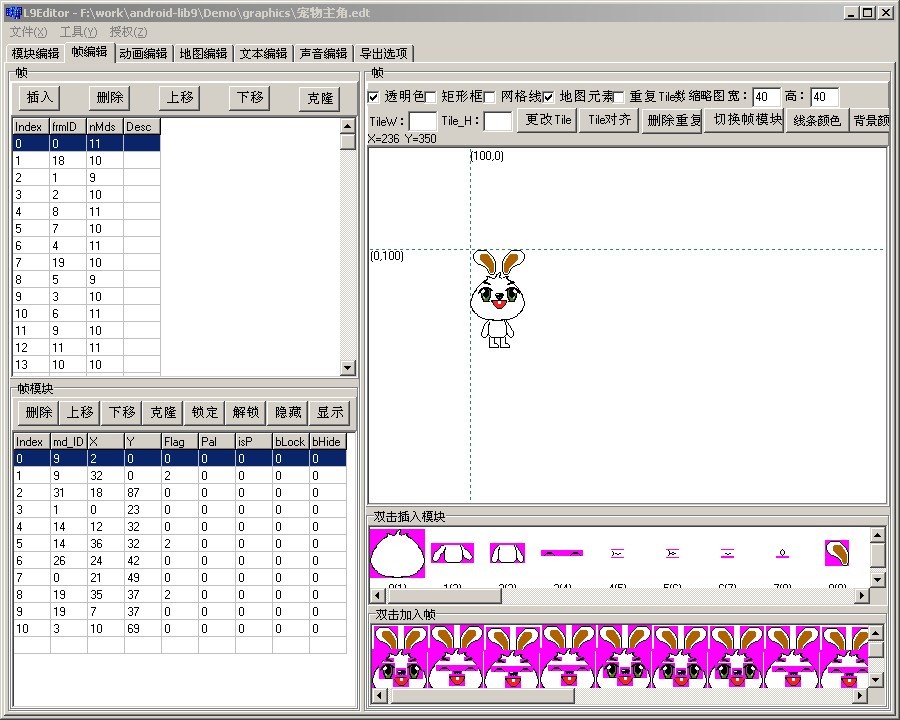Open the 背景颜色 background color picker
Viewport: 900px width, 720px height.
pyautogui.click(x=870, y=121)
